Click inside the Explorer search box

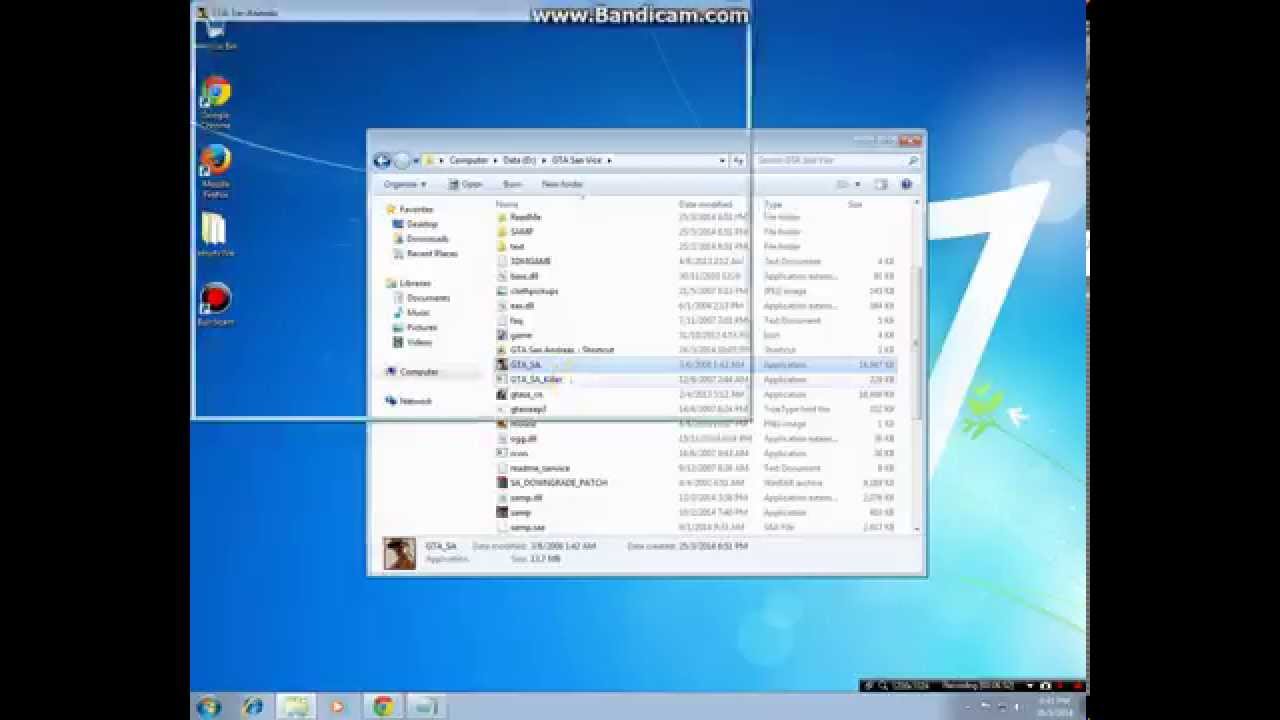[837, 160]
